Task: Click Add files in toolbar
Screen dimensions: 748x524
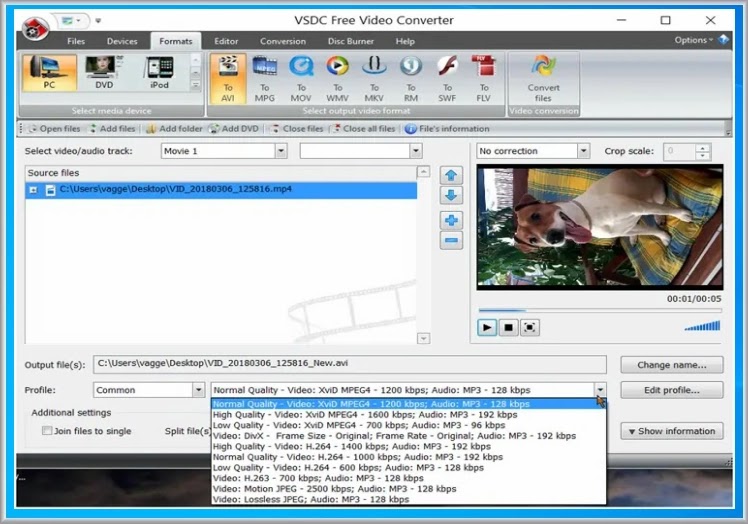Action: [113, 128]
